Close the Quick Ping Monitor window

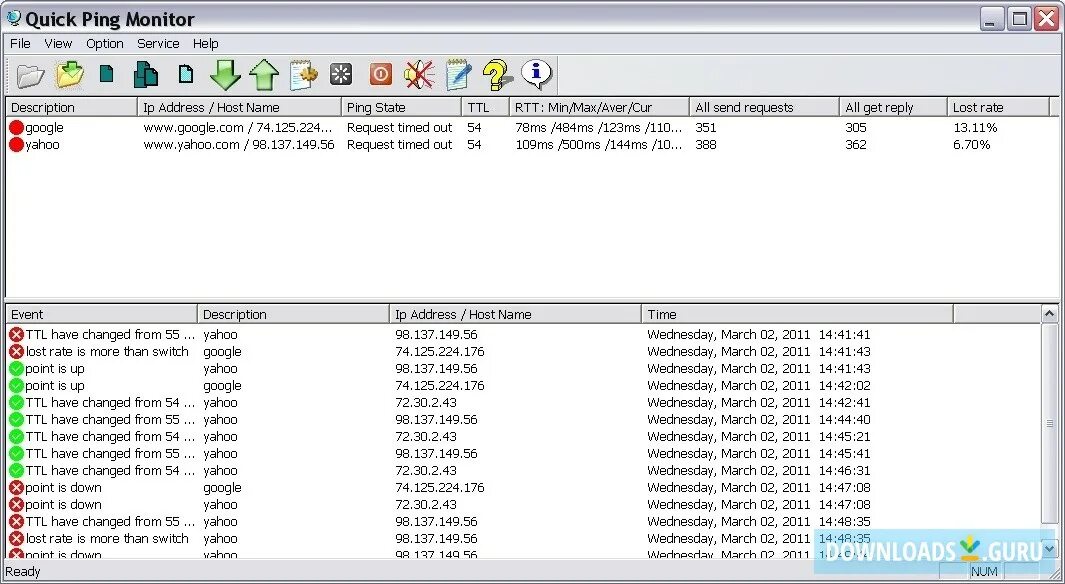point(1047,19)
